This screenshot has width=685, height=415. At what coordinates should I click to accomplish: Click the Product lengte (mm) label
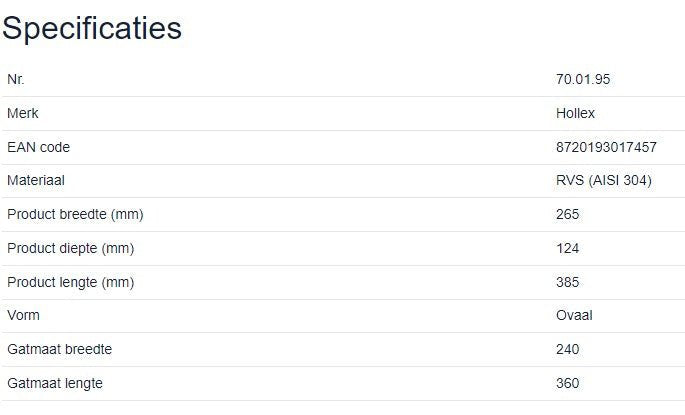pyautogui.click(x=70, y=282)
